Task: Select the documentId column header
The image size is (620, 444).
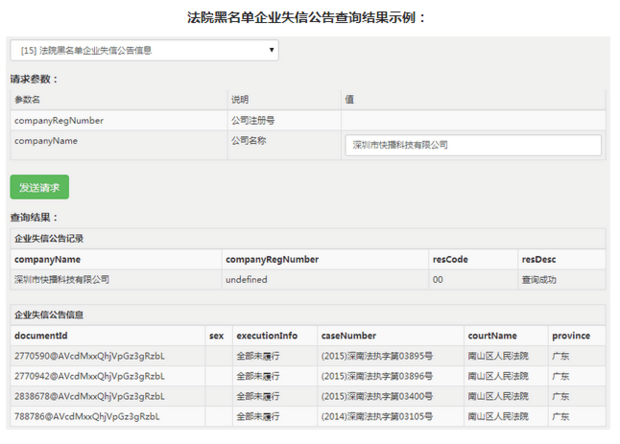Action: pos(41,335)
